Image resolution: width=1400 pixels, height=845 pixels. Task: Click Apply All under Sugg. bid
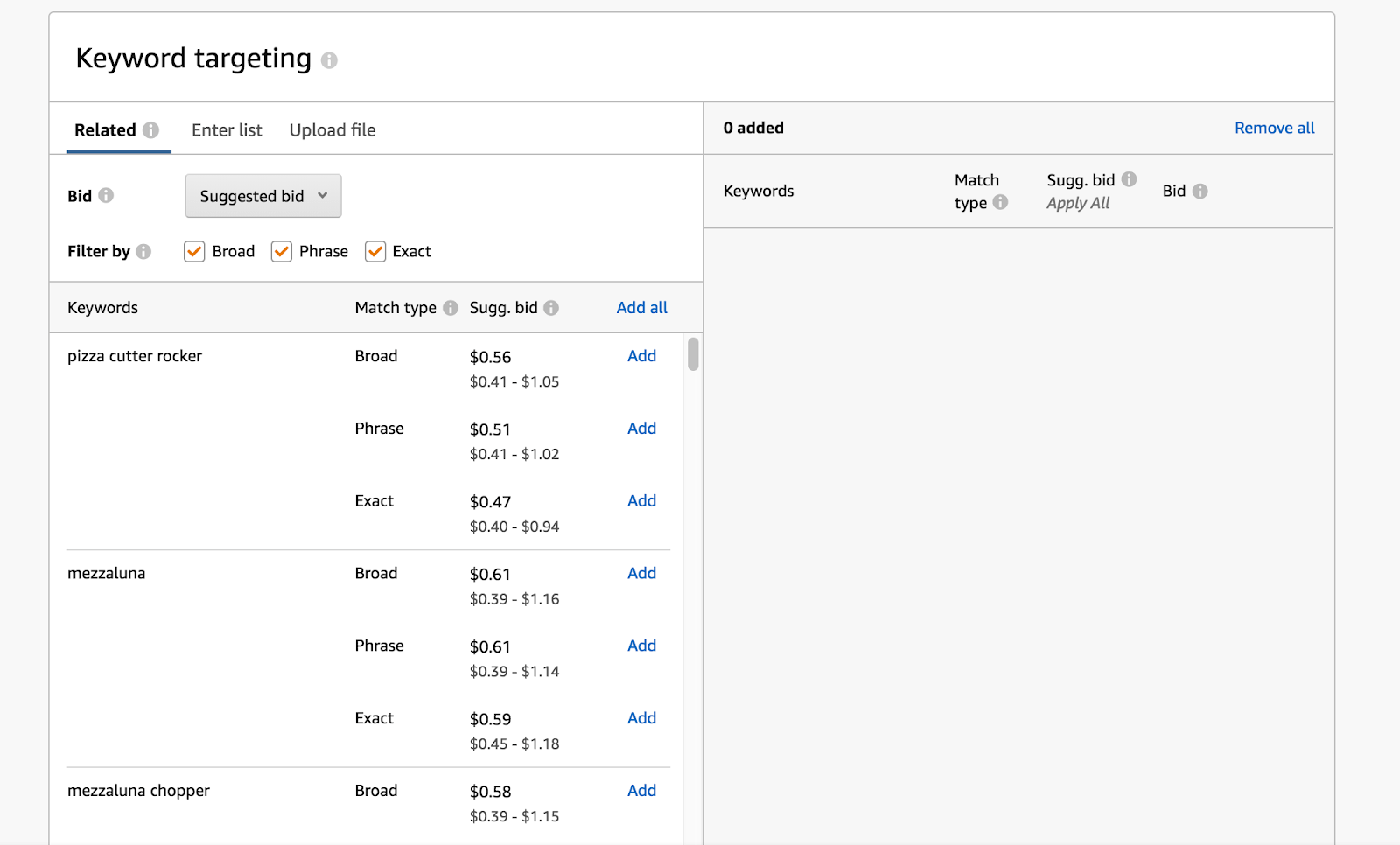coord(1078,203)
